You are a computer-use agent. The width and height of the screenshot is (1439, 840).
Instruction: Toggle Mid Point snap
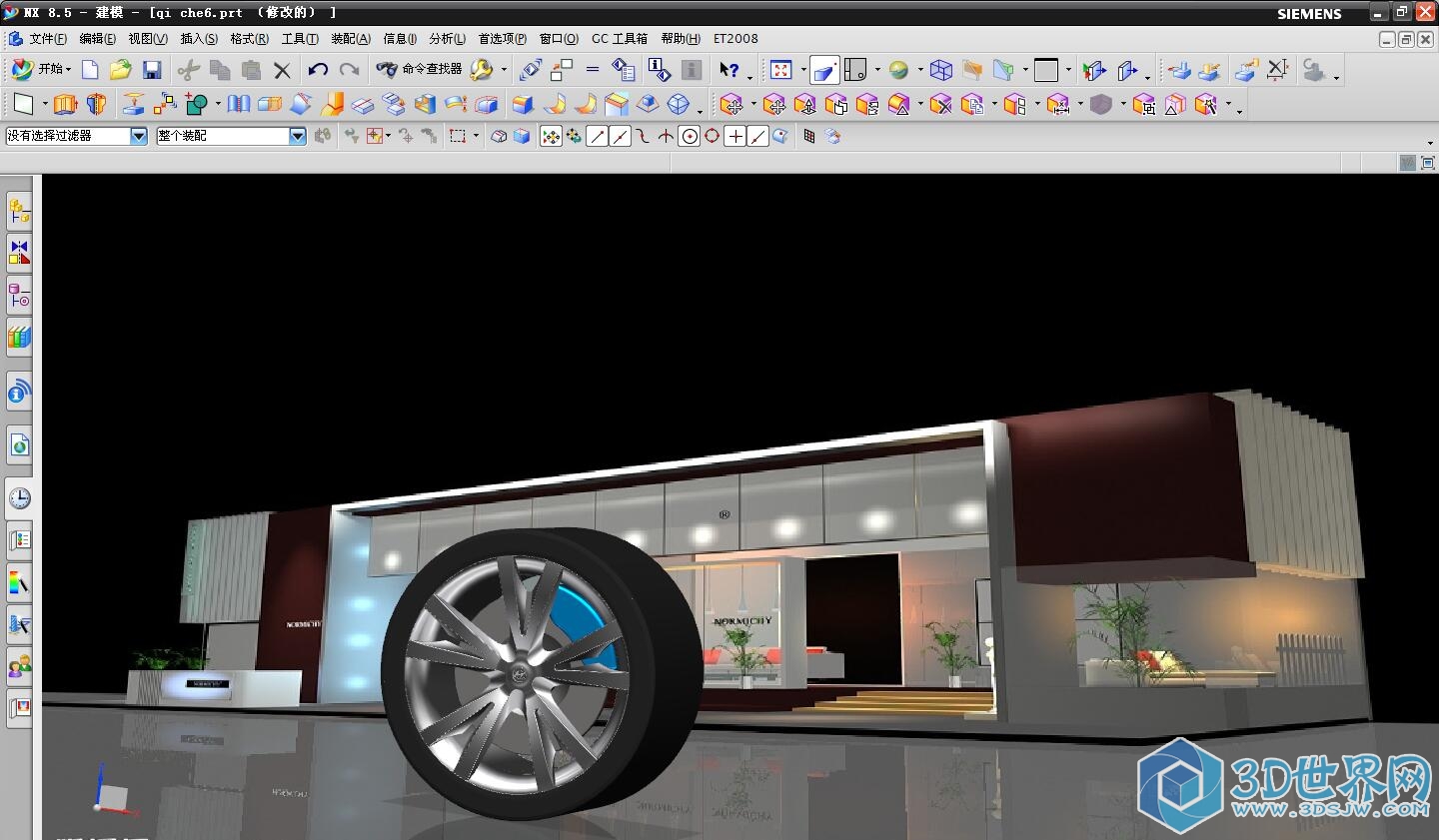click(620, 136)
